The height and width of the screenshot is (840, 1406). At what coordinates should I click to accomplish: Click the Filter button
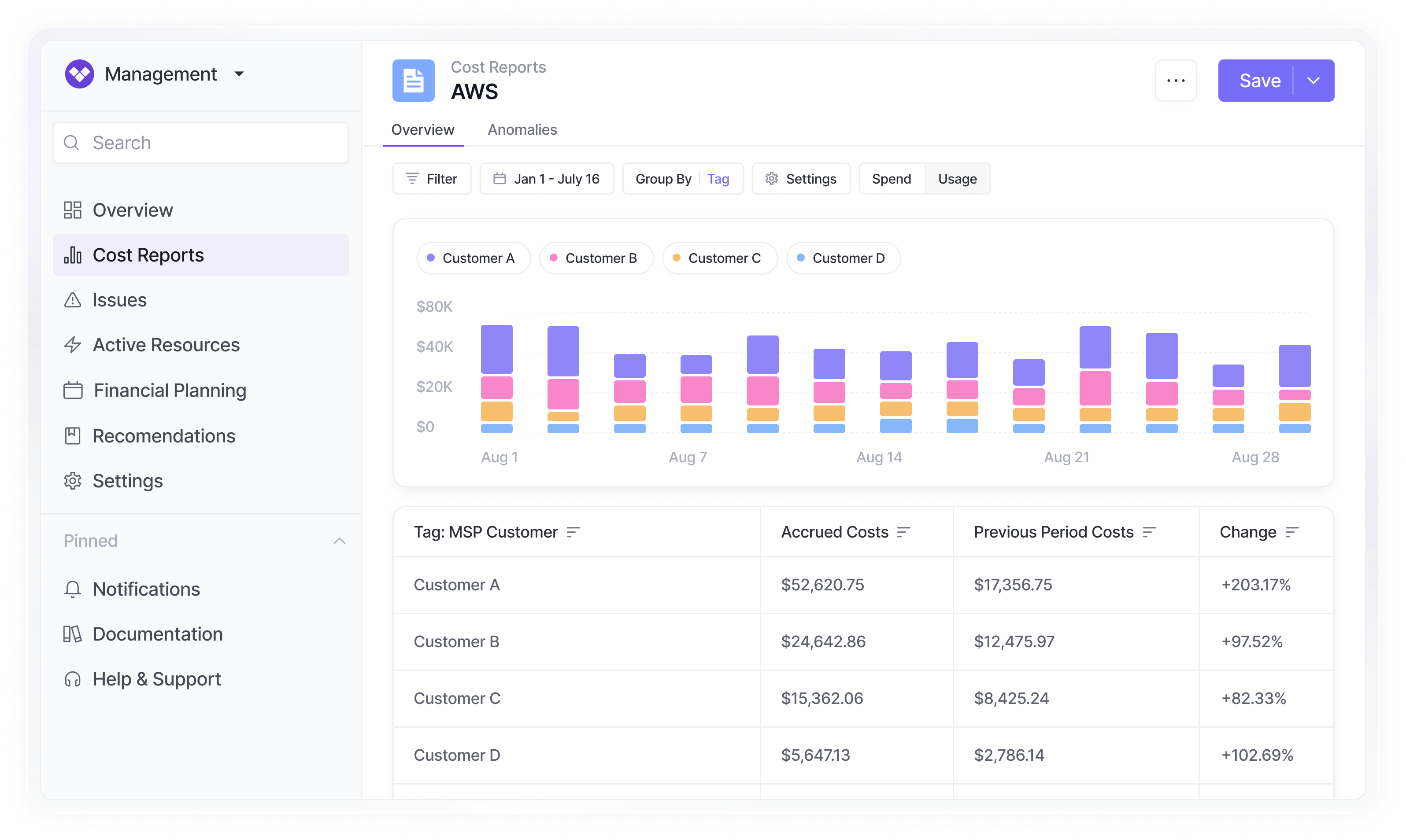[432, 179]
